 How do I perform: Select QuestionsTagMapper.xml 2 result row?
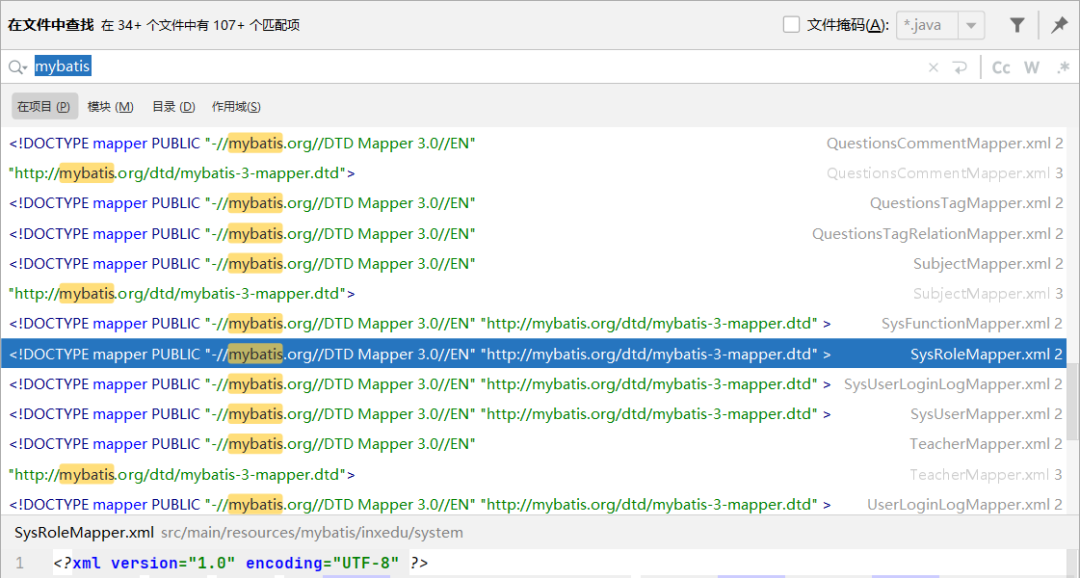pos(534,203)
